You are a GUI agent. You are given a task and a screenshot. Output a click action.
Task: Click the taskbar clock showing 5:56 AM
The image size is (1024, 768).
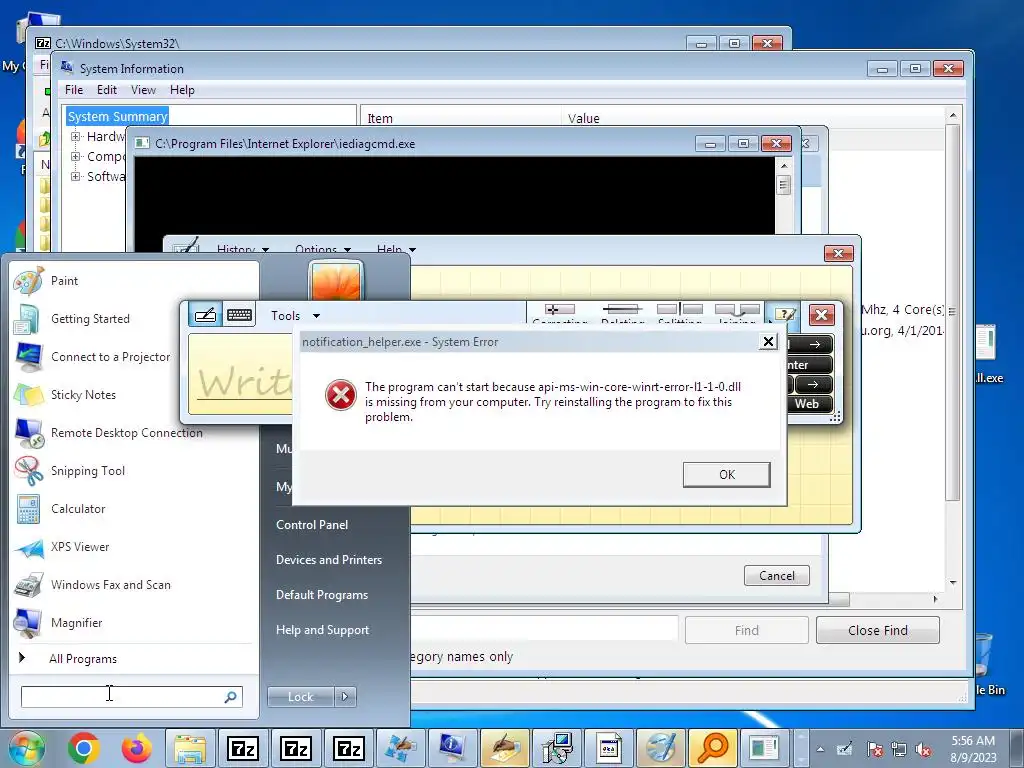[x=973, y=749]
